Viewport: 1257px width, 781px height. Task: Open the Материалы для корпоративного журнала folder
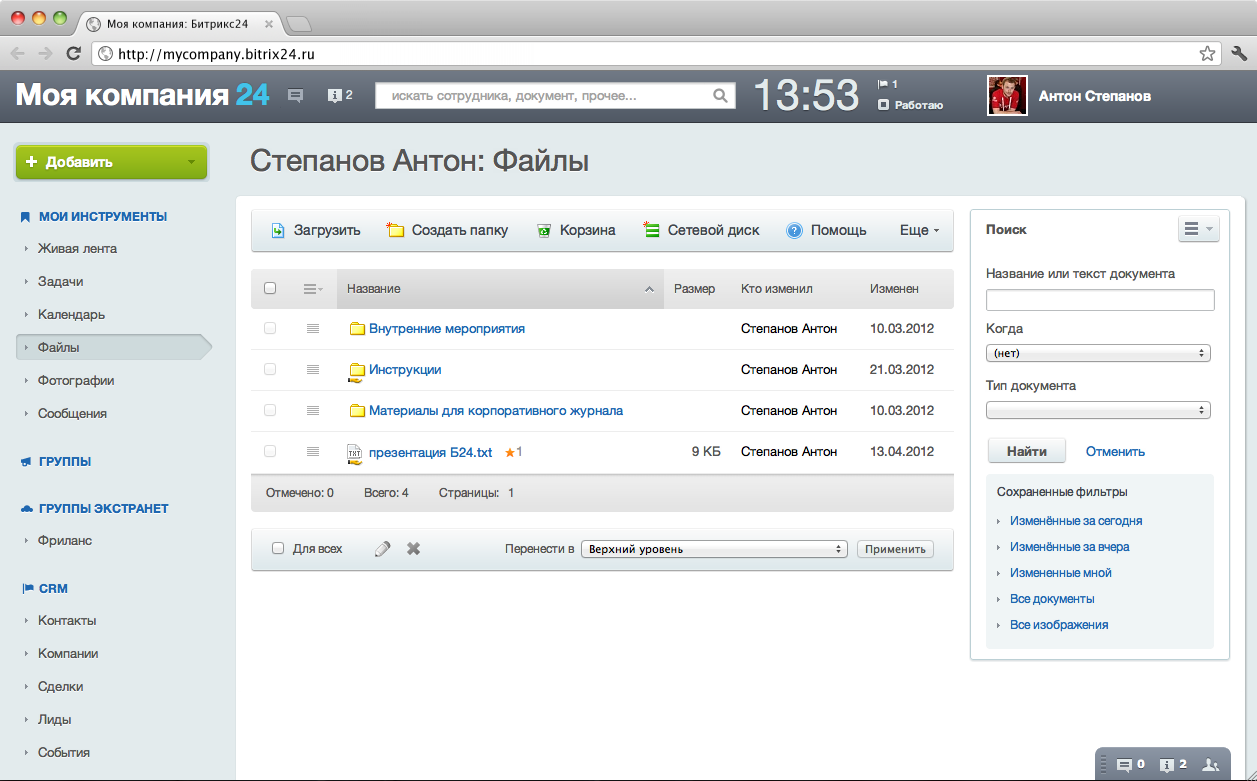(496, 410)
